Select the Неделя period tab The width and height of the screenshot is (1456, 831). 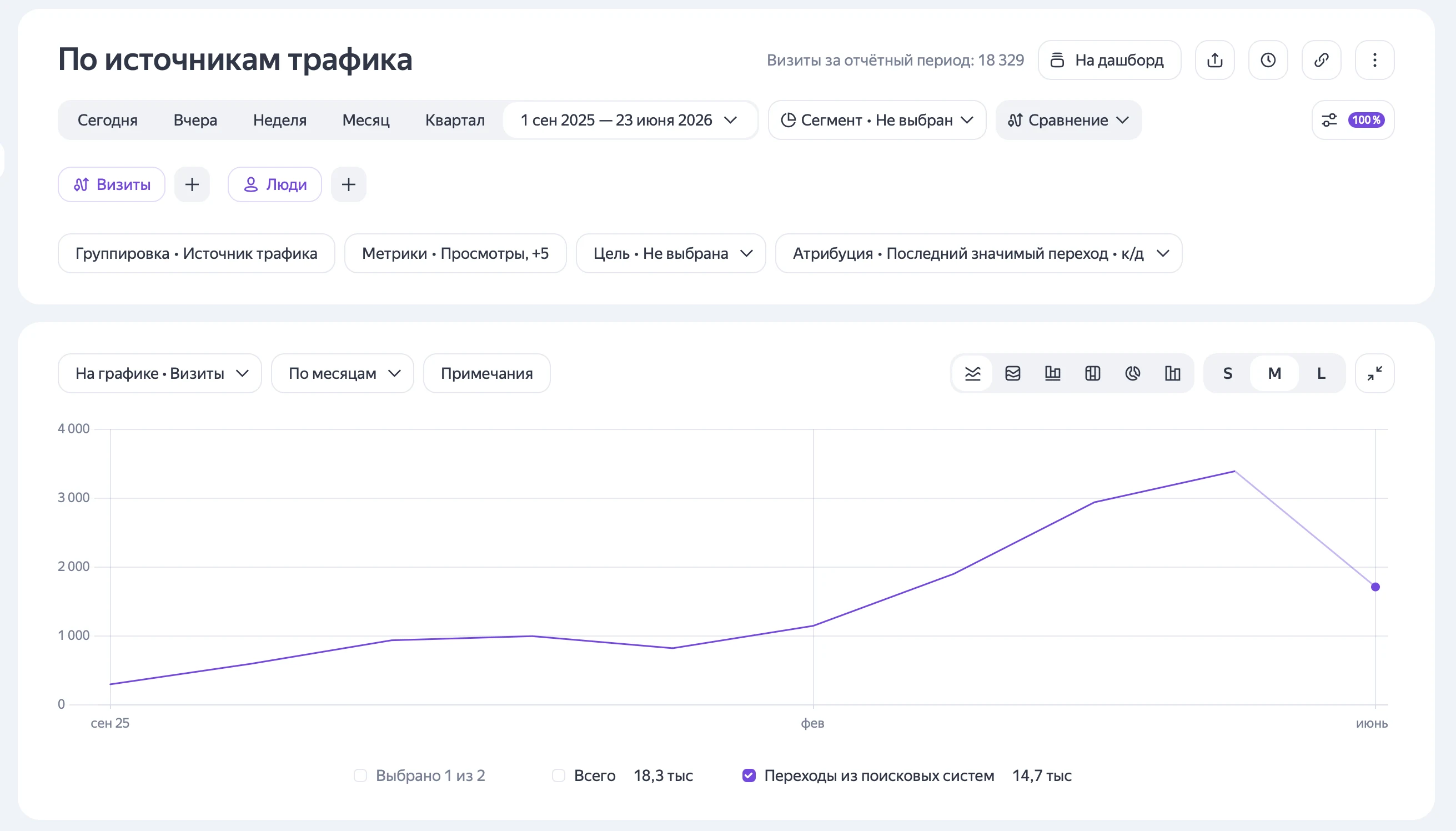[279, 120]
